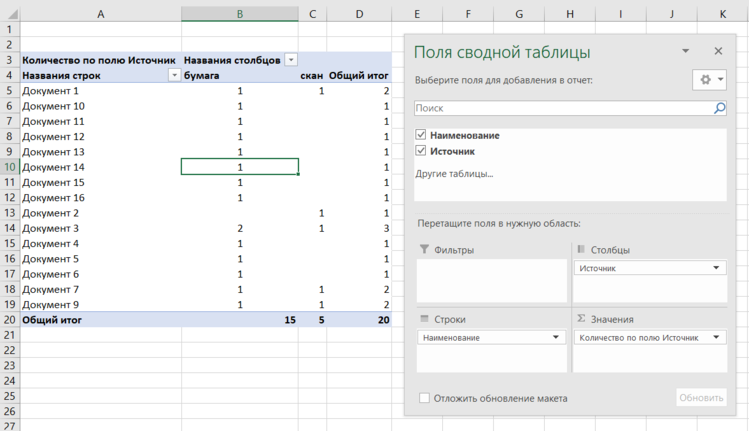Select column D header
Screen dimensions: 749x431
point(359,14)
